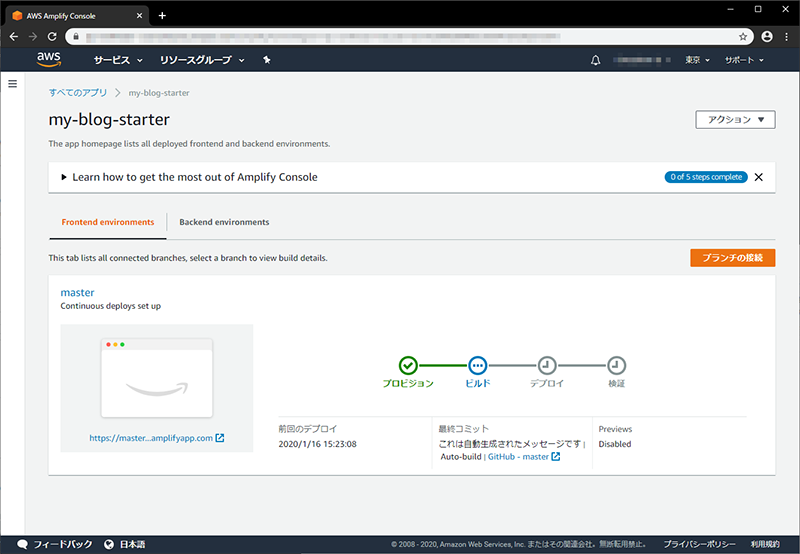Open the hamburger side navigation menu
Viewport: 800px width, 554px height.
click(x=13, y=84)
